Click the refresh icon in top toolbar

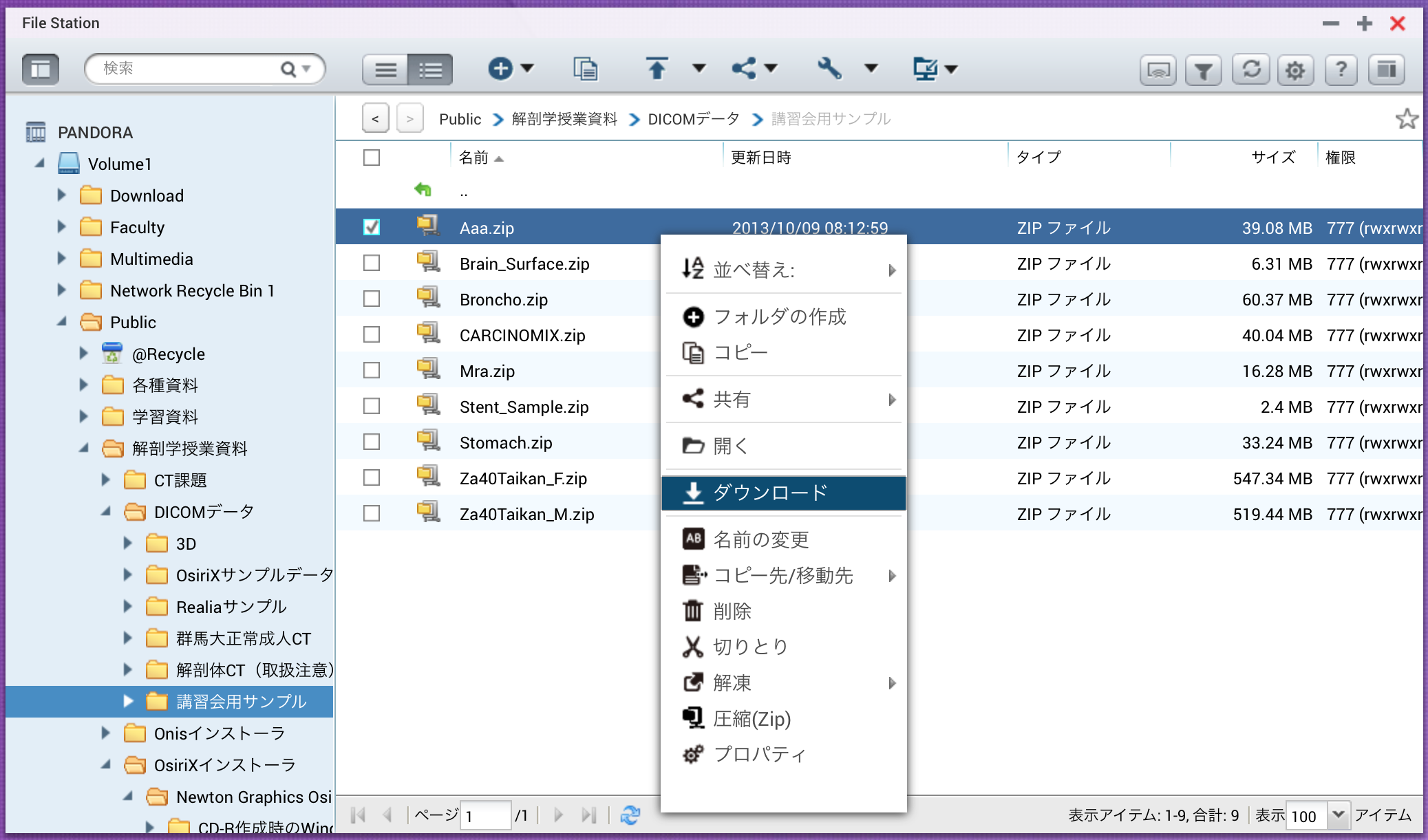pyautogui.click(x=1250, y=69)
